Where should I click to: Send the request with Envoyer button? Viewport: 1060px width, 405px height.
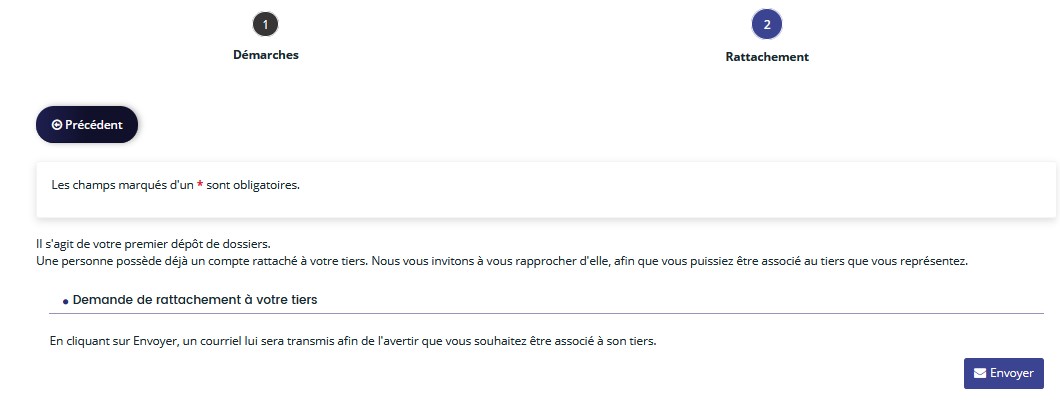(1003, 373)
